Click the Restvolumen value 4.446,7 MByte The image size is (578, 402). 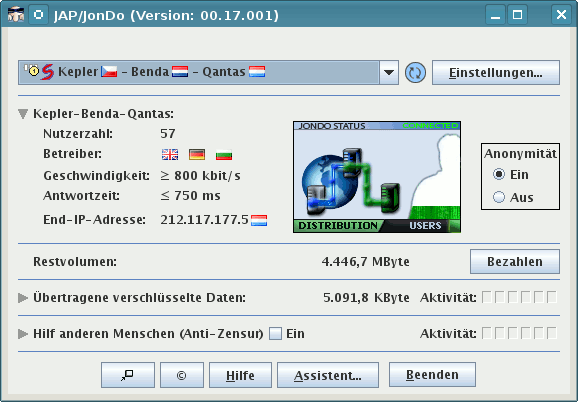(365, 262)
